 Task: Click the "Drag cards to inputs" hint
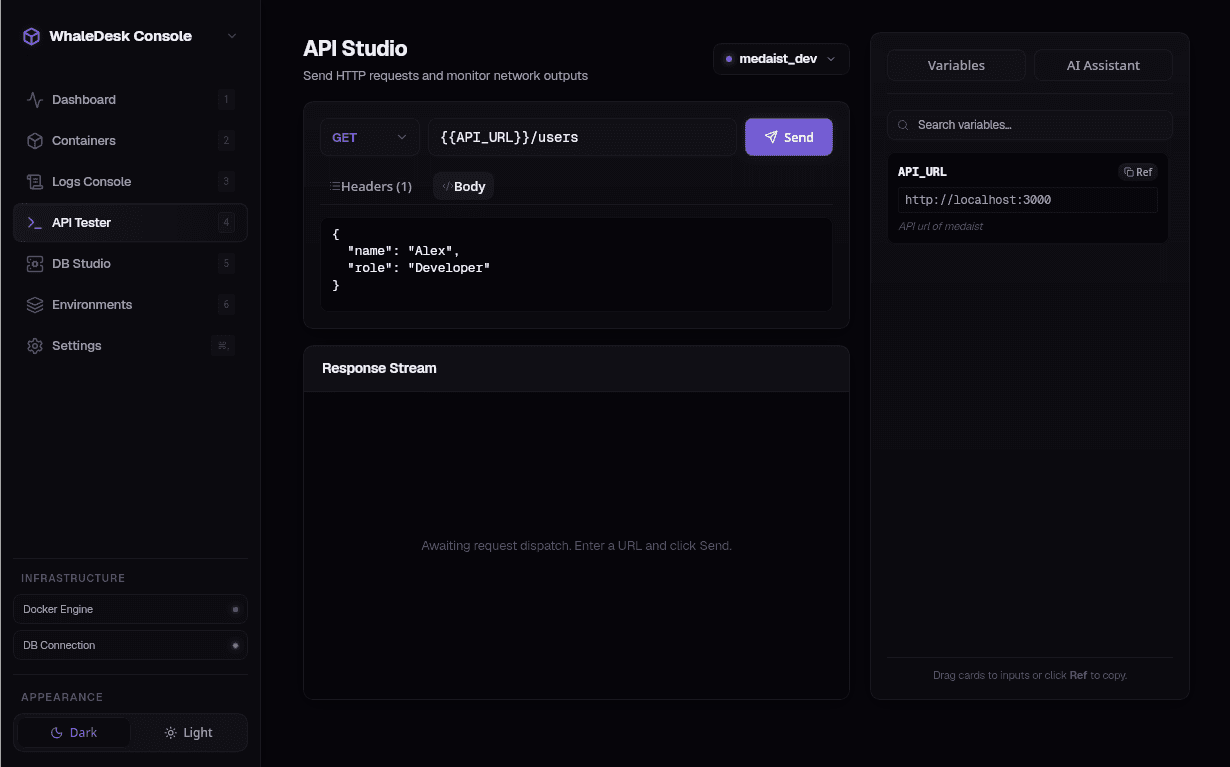(1030, 675)
